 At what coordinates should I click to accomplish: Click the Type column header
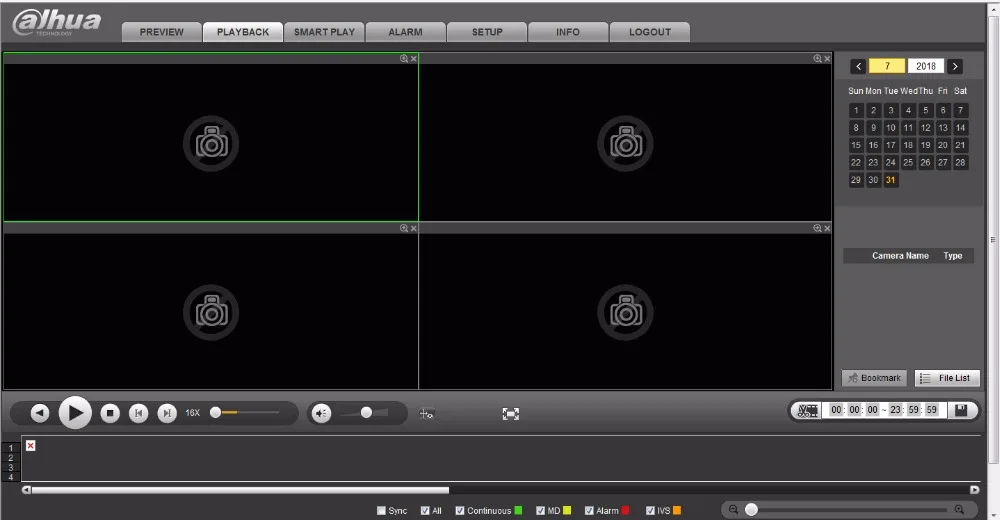[953, 256]
